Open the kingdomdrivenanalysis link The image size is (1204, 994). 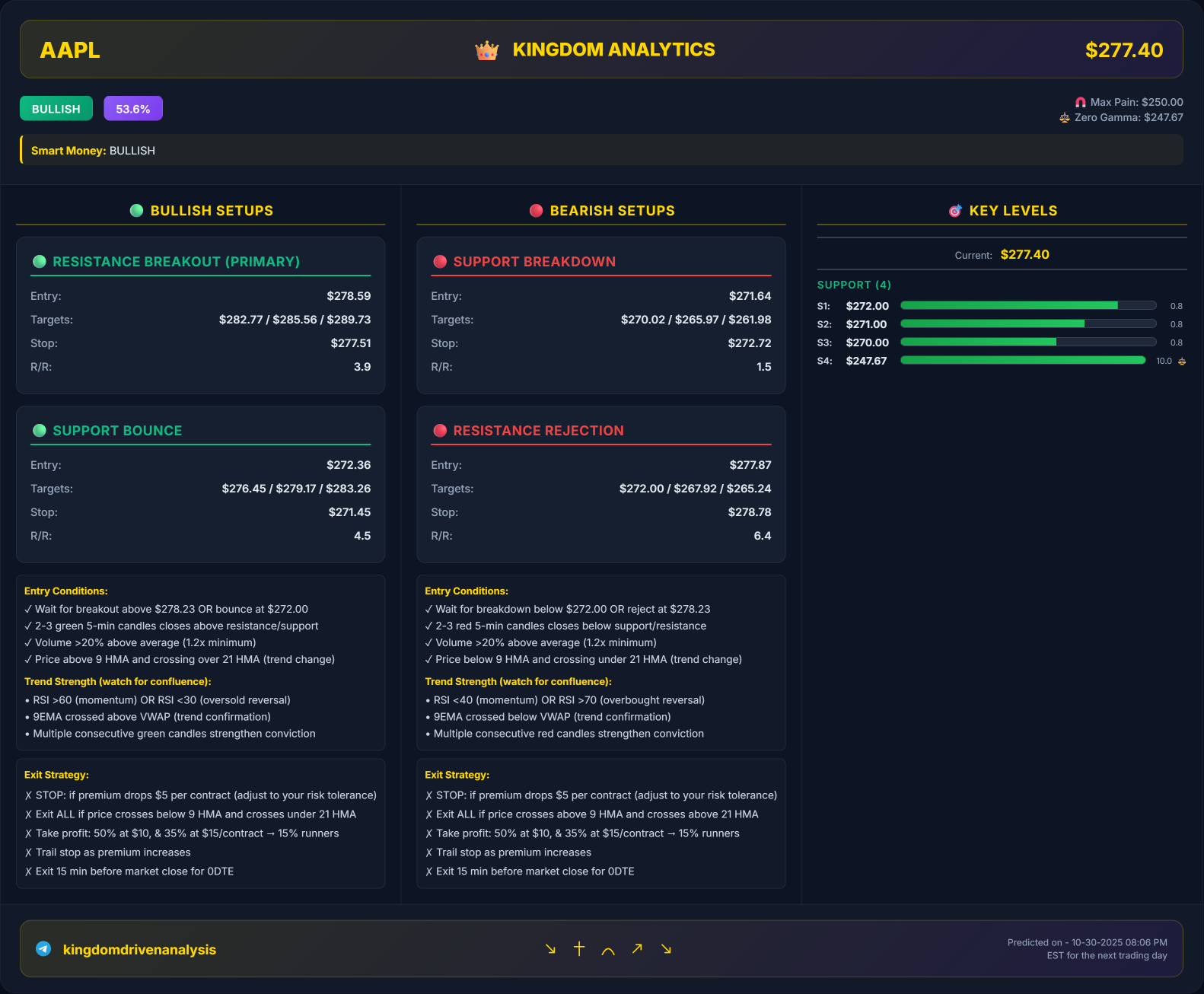coord(139,950)
